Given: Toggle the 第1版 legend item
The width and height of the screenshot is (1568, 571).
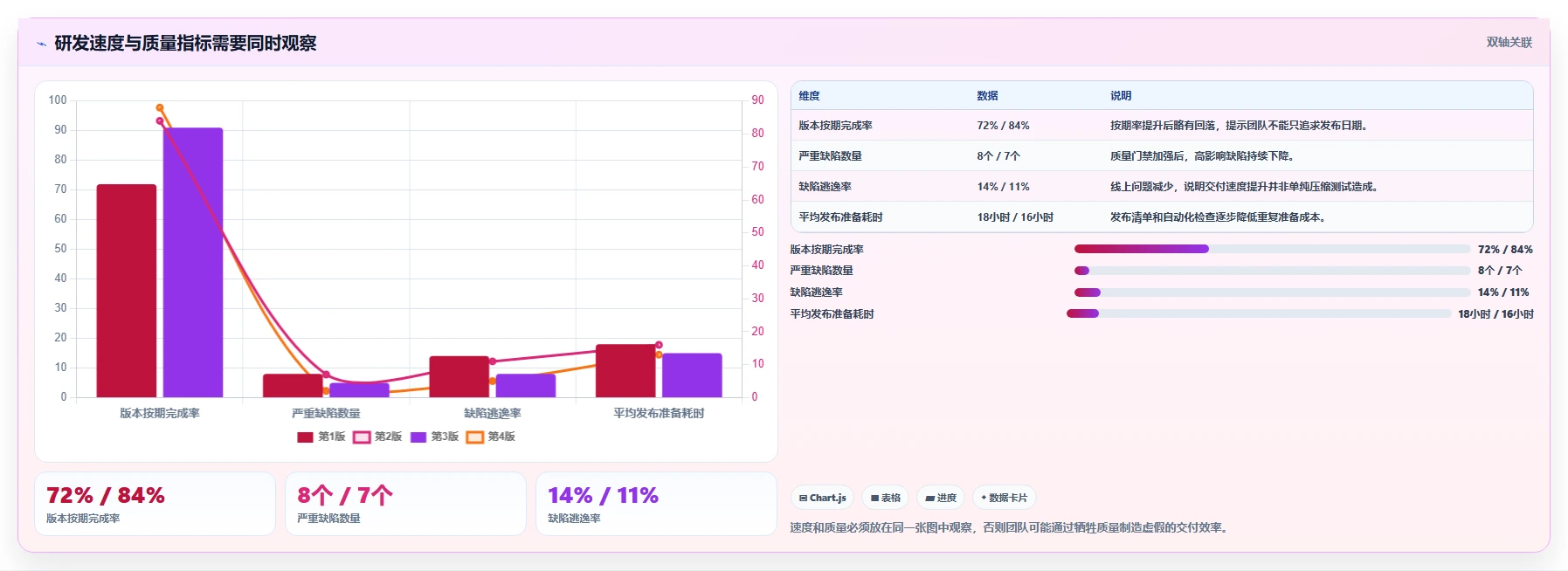Looking at the screenshot, I should [x=321, y=437].
